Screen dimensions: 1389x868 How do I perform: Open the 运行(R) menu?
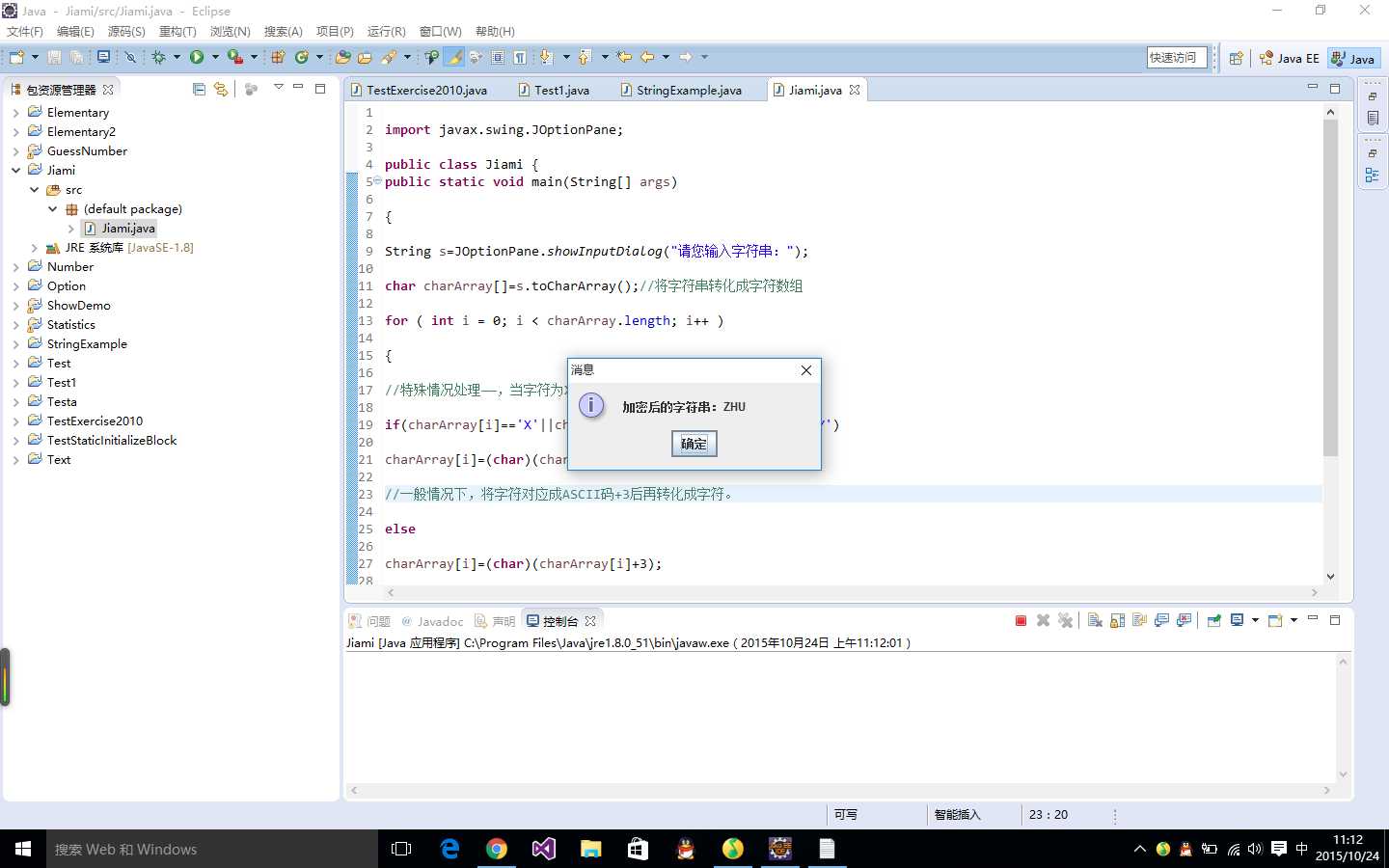click(386, 32)
